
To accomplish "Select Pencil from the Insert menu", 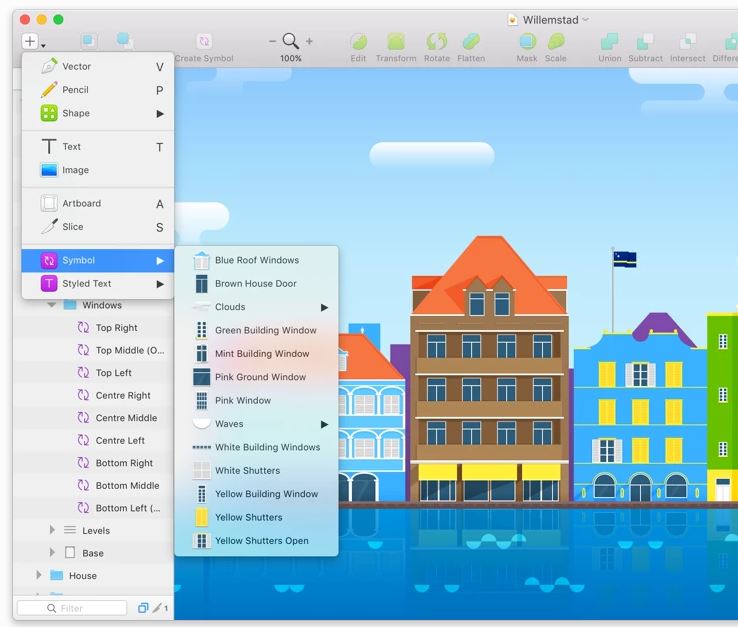I will click(x=98, y=90).
